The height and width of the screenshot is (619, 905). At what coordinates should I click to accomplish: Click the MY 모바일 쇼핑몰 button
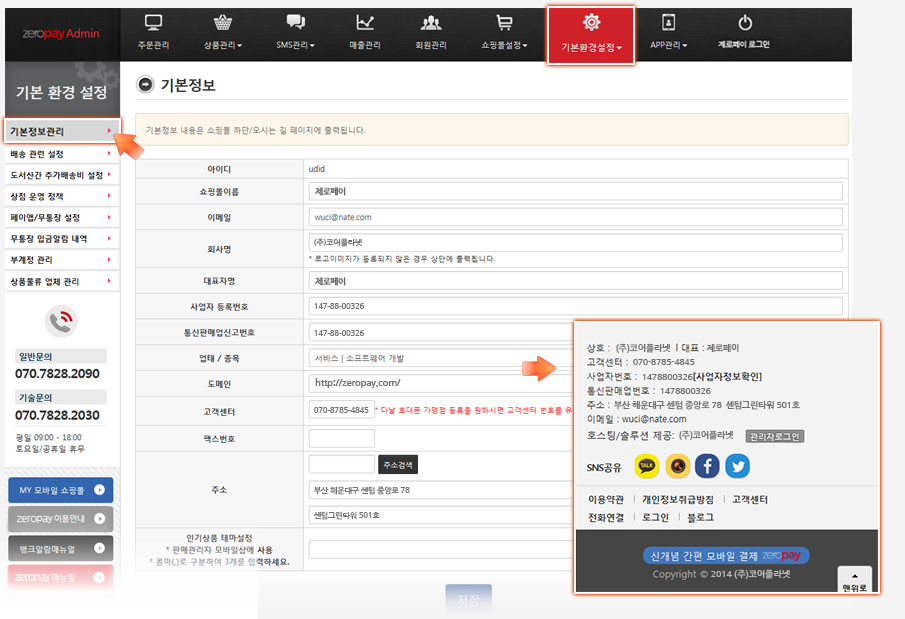point(61,490)
